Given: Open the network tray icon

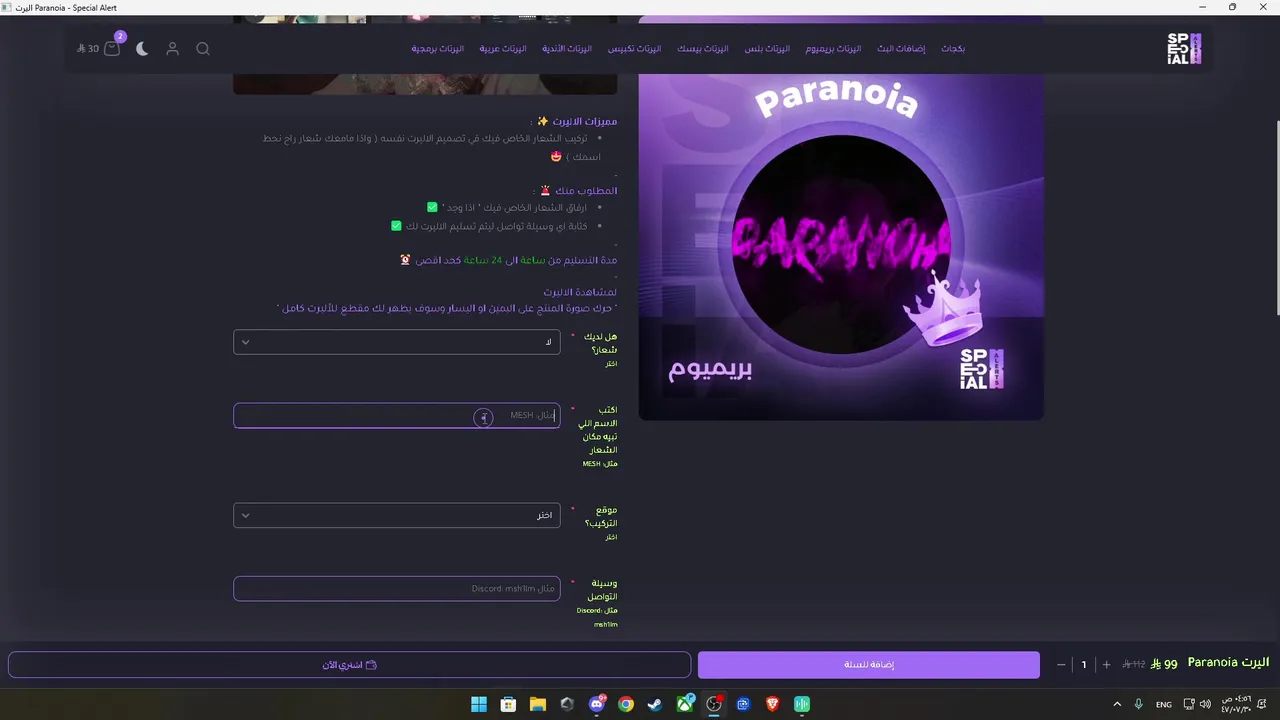Looking at the screenshot, I should coord(1189,704).
